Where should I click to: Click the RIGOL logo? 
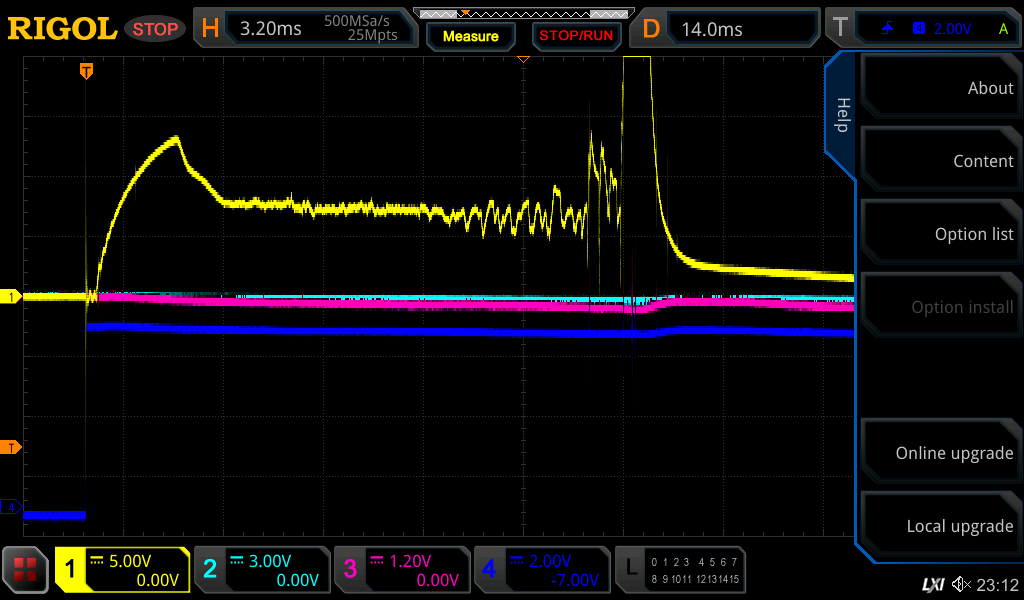coord(62,29)
